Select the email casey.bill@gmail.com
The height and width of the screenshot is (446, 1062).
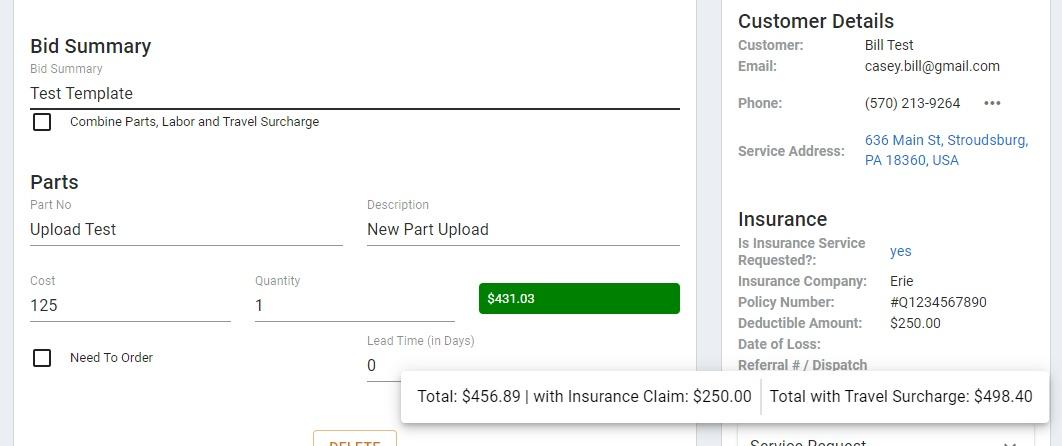coord(932,66)
